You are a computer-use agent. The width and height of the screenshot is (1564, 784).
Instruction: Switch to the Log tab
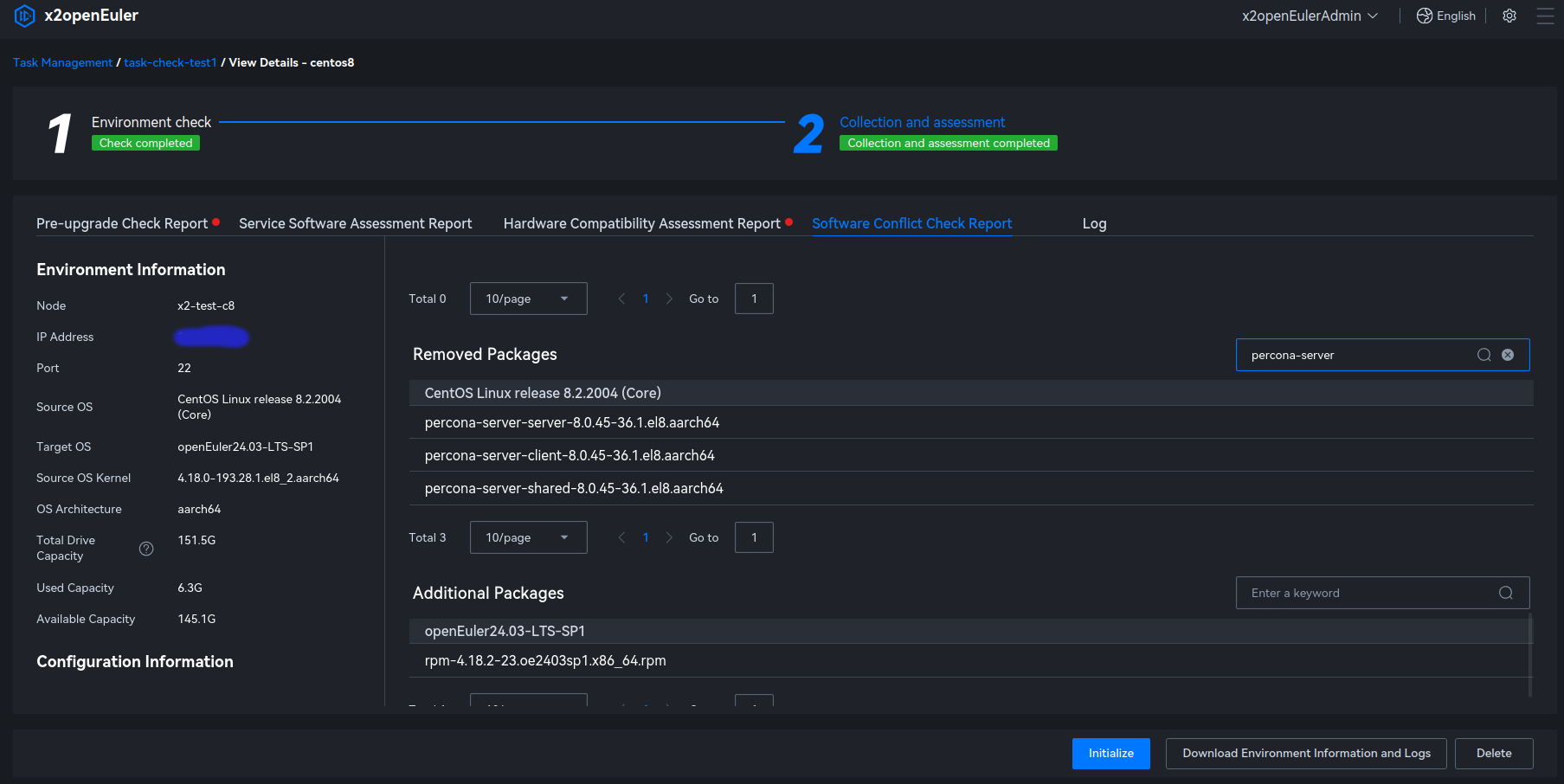[x=1094, y=223]
